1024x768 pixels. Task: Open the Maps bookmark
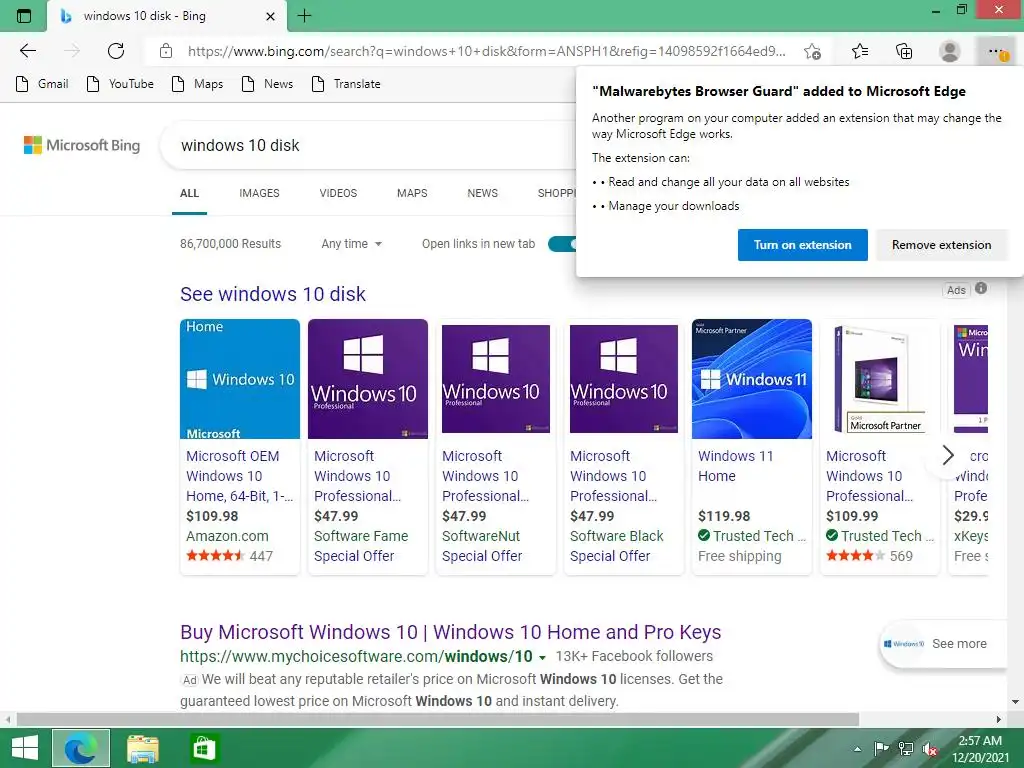[x=197, y=84]
